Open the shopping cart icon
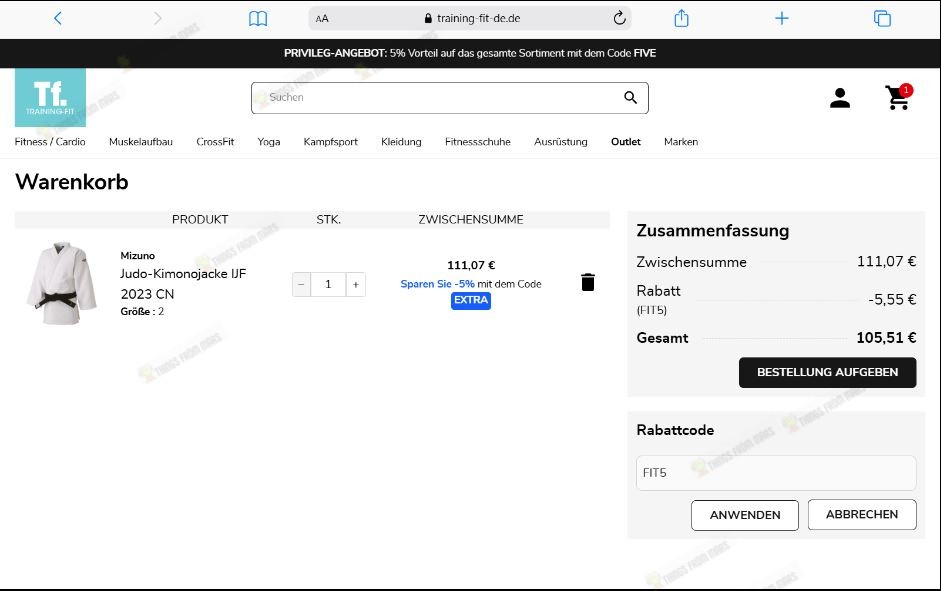The image size is (941, 591). [897, 98]
